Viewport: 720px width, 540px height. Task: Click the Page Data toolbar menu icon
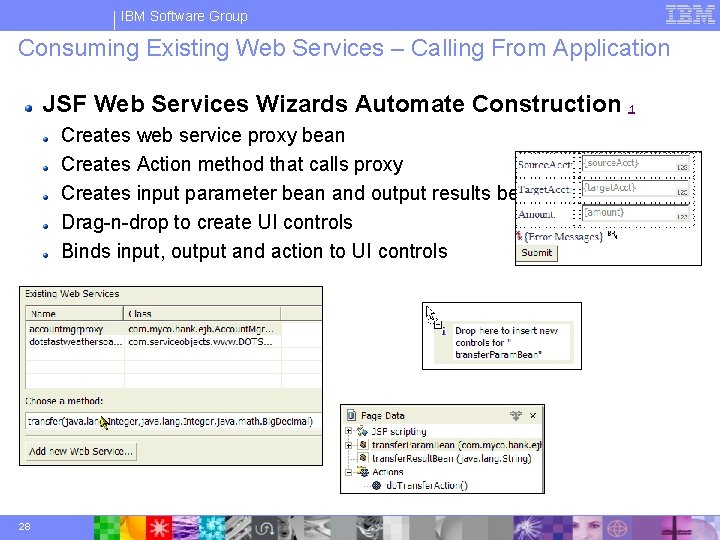click(516, 416)
